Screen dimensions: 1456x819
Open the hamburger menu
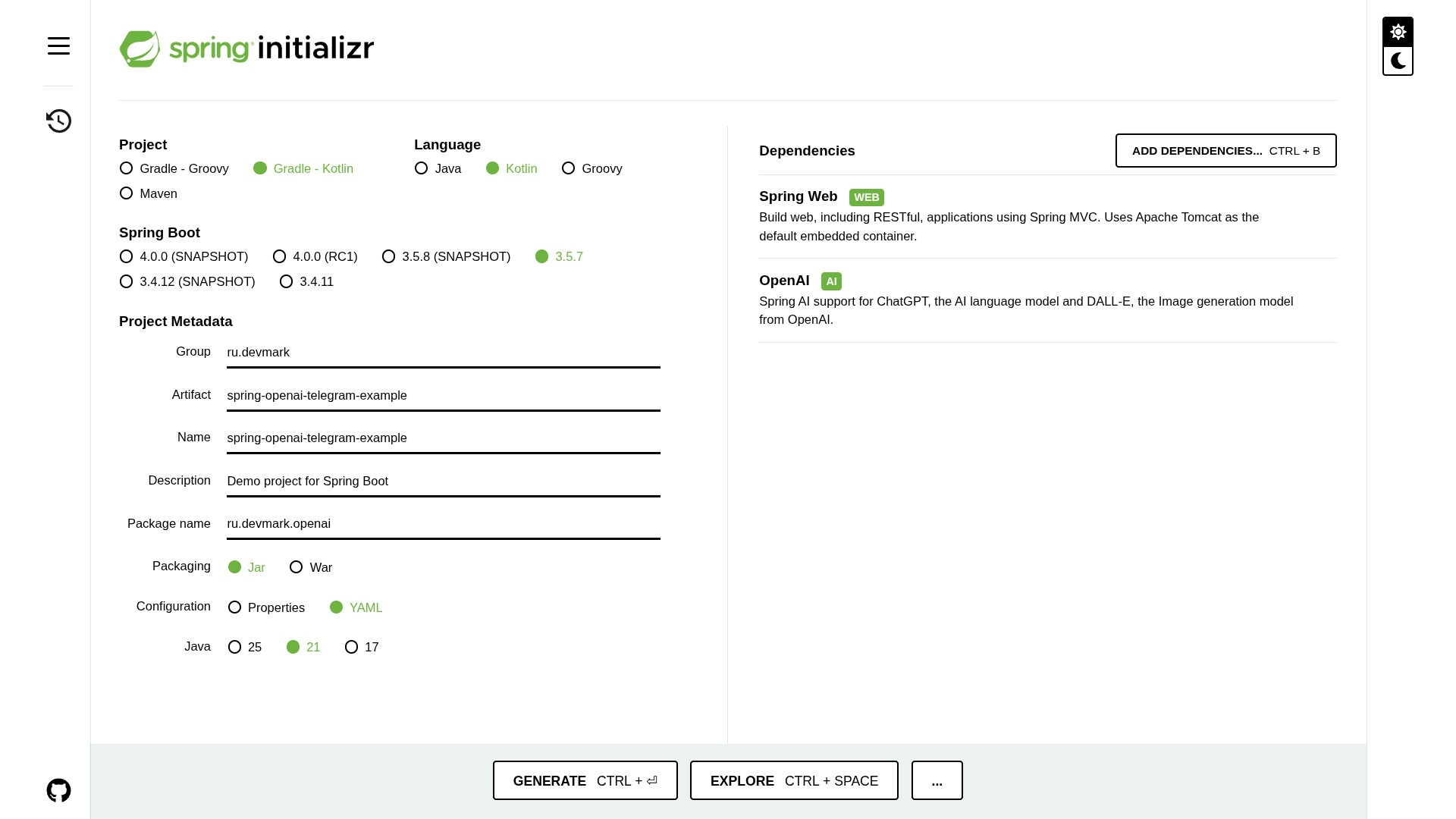click(x=58, y=46)
